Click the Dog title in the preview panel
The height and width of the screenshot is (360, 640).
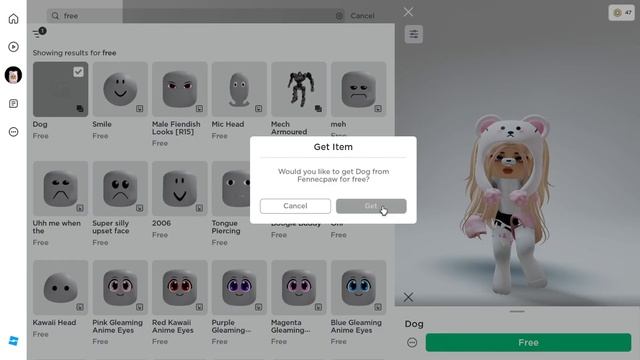click(x=414, y=324)
